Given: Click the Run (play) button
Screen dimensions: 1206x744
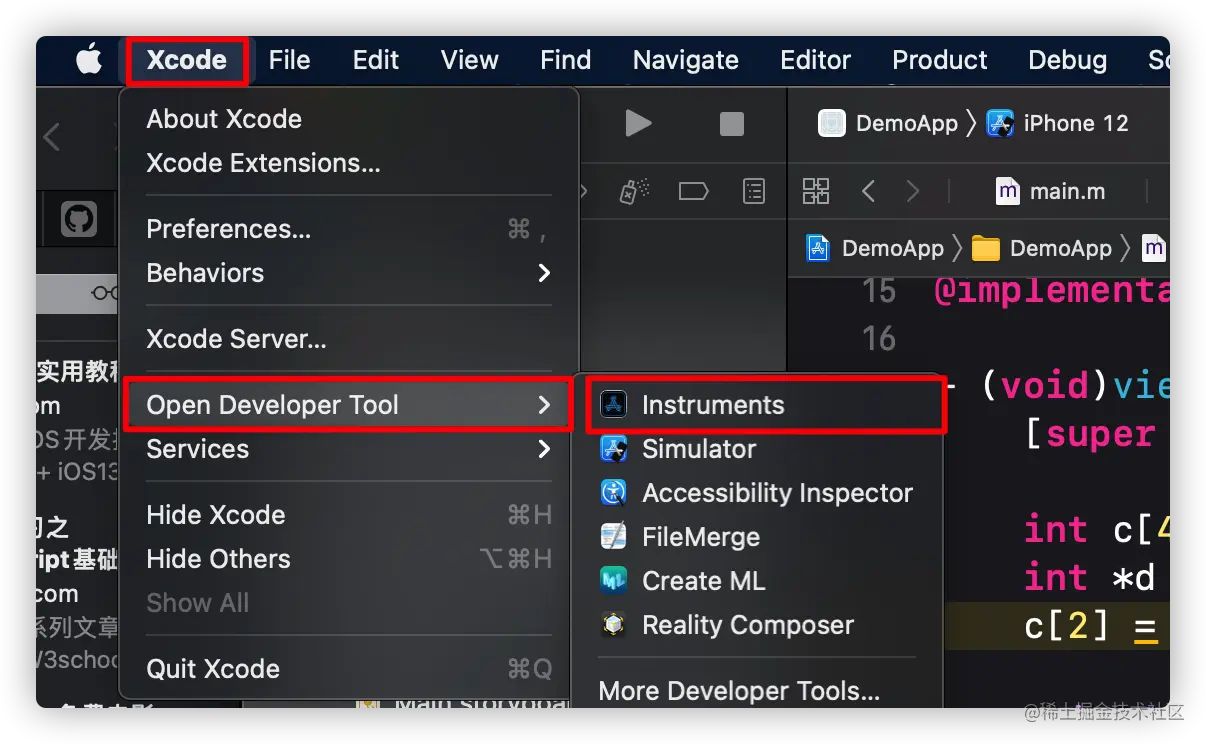Looking at the screenshot, I should (x=638, y=124).
